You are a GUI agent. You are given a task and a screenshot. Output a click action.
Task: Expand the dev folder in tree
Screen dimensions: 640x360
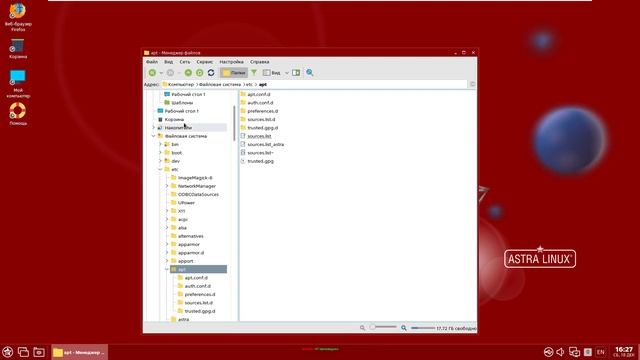point(160,161)
